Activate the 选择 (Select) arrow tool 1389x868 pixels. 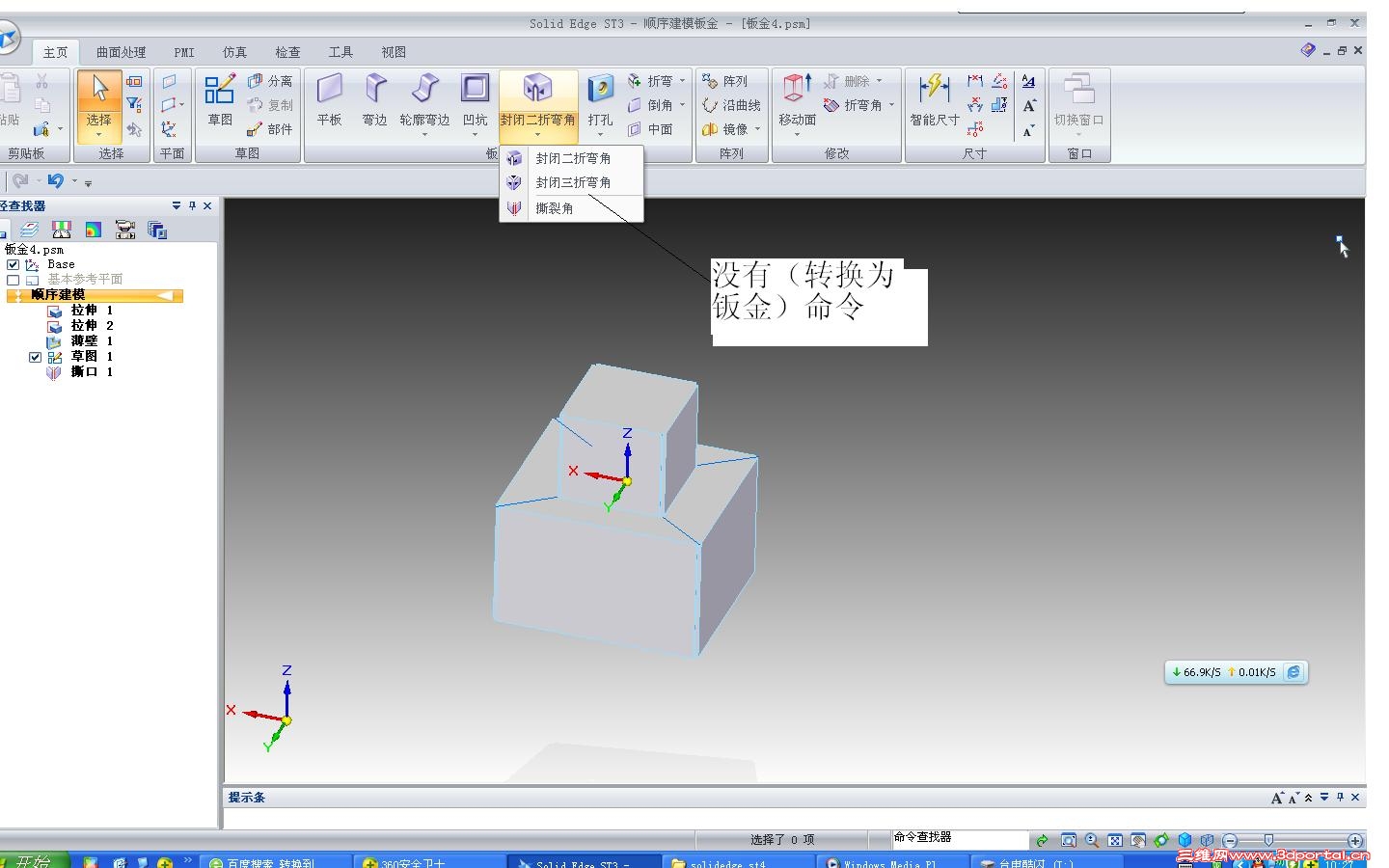pos(99,89)
